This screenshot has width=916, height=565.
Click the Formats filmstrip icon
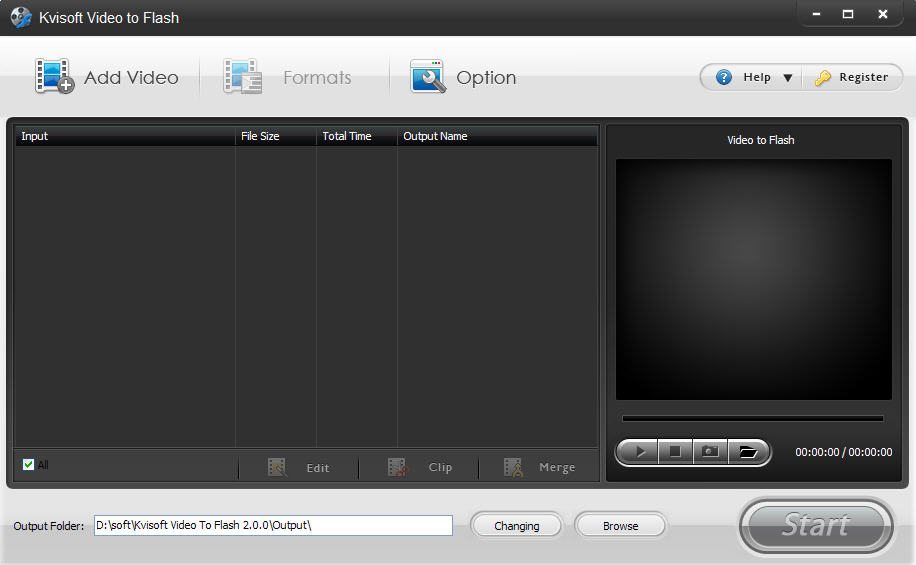point(242,76)
